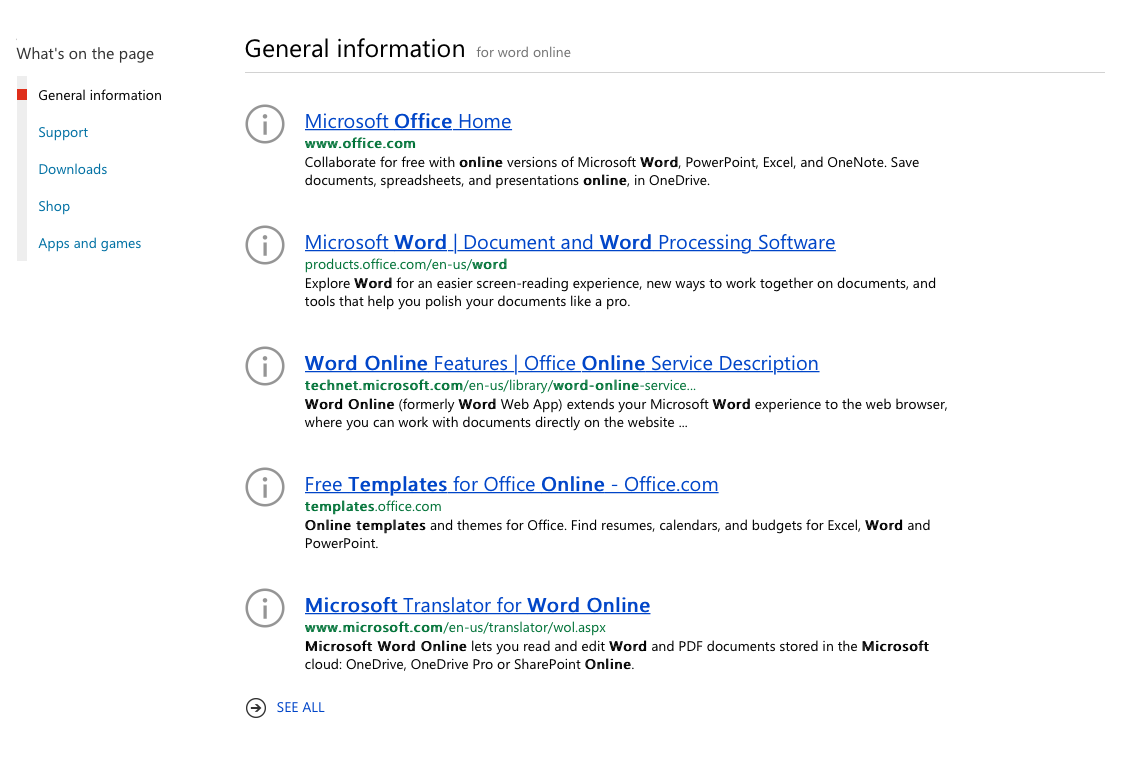The width and height of the screenshot is (1126, 784).
Task: Click the templates.office.com URL text
Action: (x=373, y=506)
